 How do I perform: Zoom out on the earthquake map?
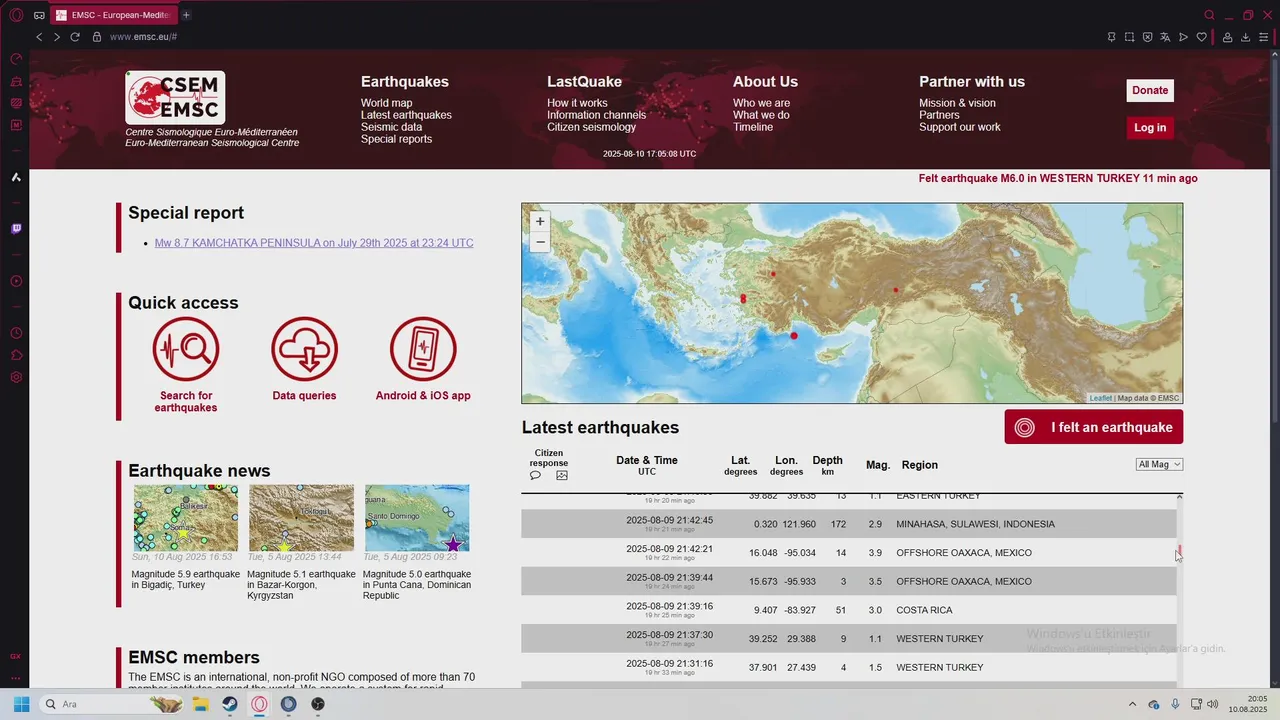[x=540, y=242]
